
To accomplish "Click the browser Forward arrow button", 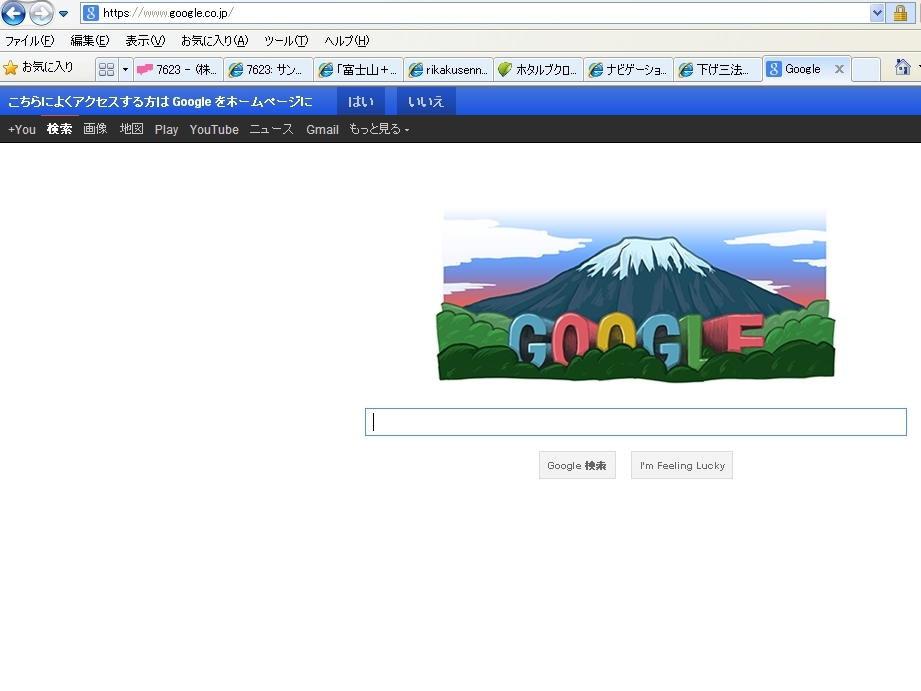I will [x=41, y=13].
